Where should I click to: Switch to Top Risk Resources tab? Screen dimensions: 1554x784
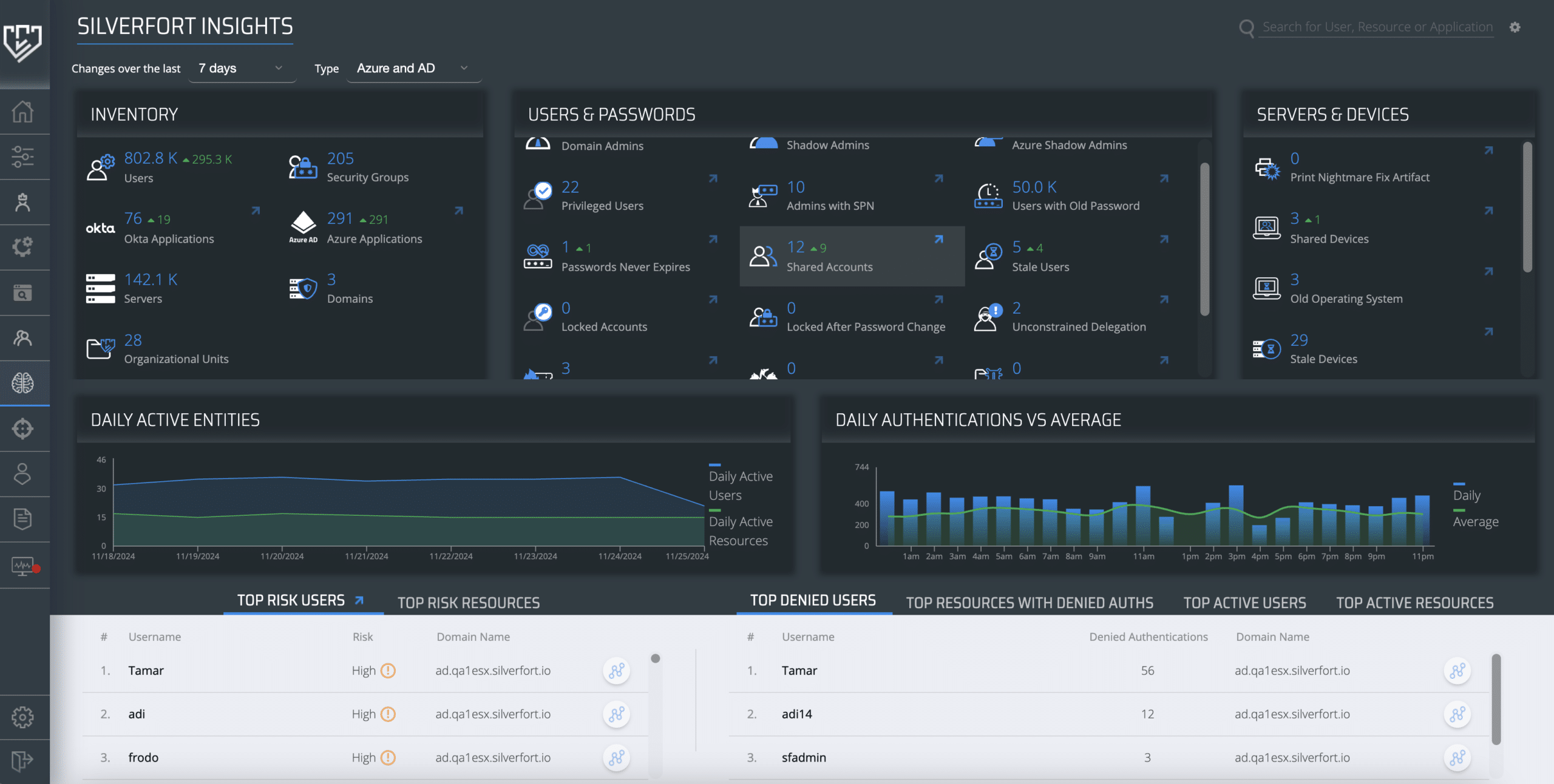[x=469, y=603]
